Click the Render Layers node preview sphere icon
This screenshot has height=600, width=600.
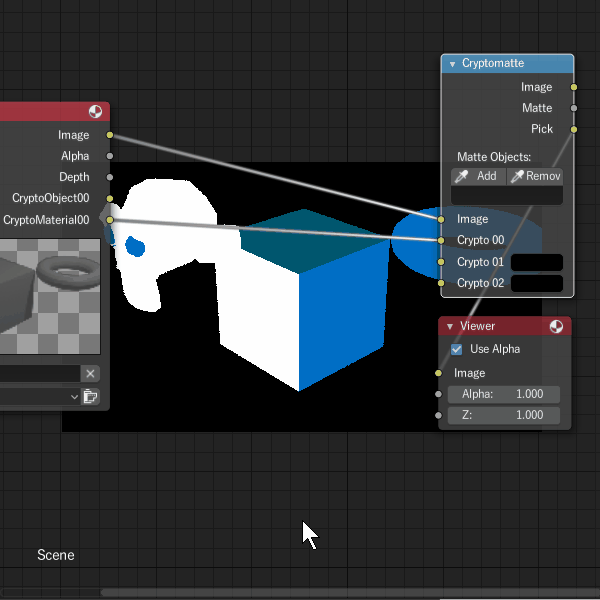(95, 112)
